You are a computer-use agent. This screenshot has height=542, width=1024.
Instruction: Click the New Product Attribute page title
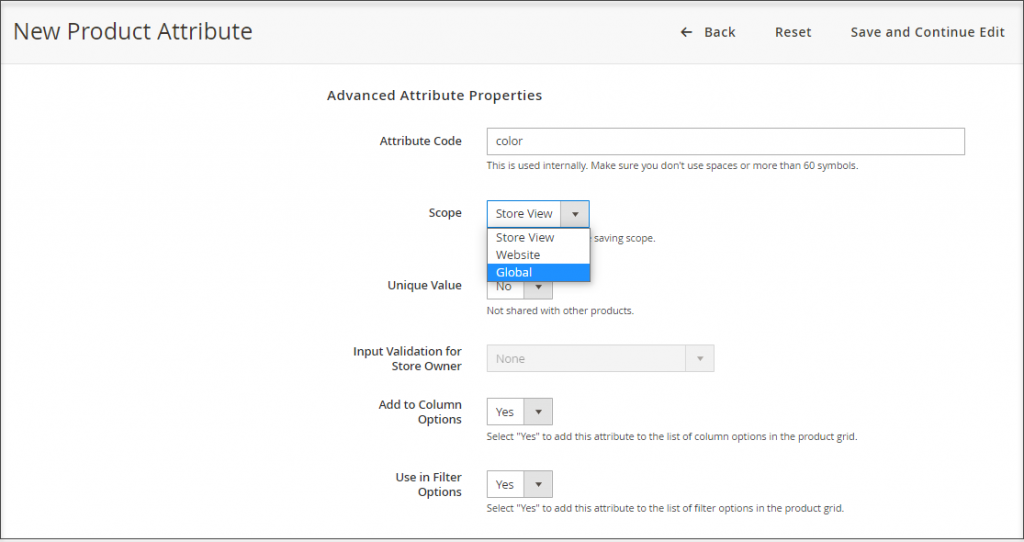[x=132, y=32]
